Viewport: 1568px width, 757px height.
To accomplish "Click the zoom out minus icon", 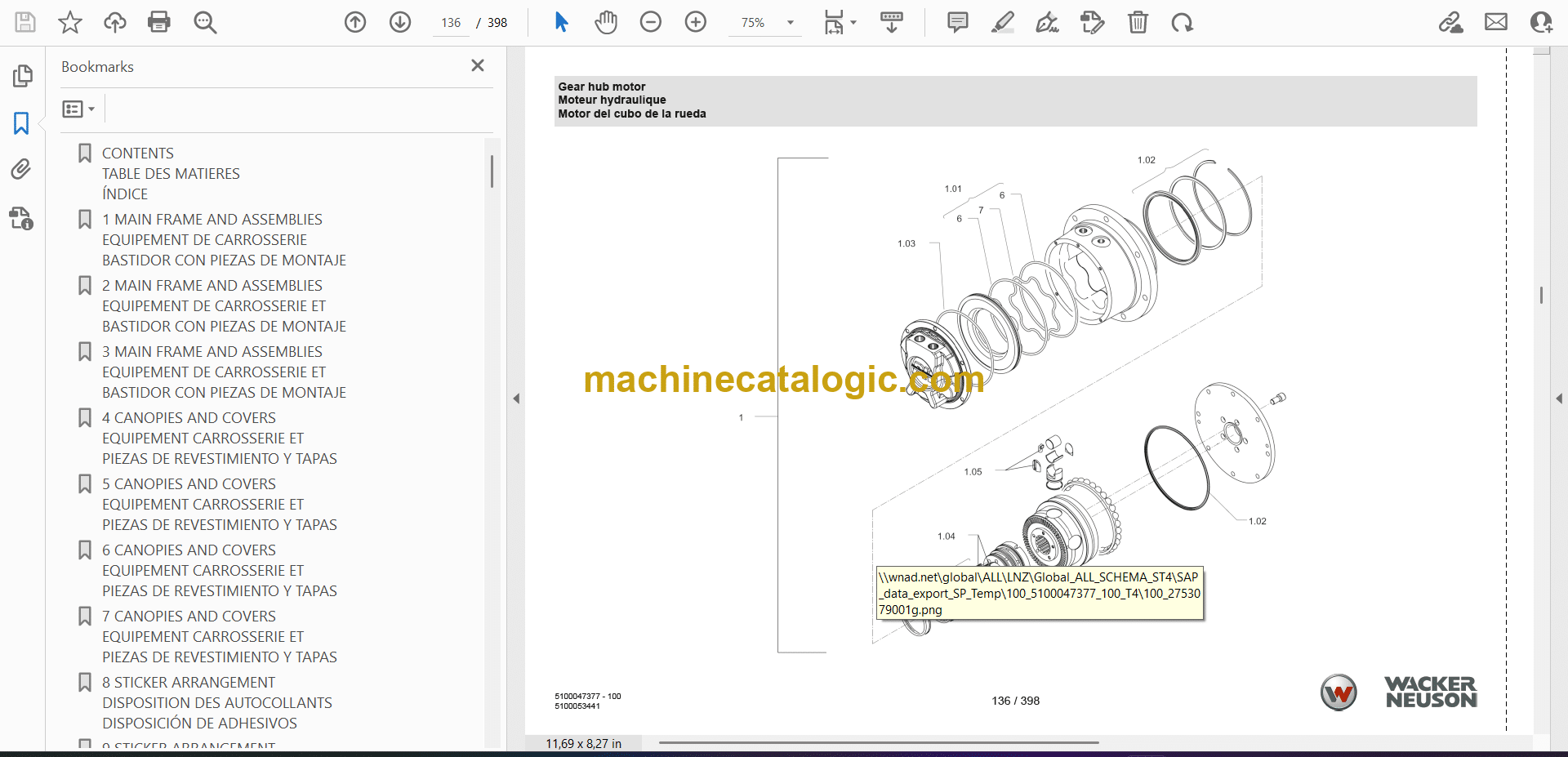I will pos(651,22).
